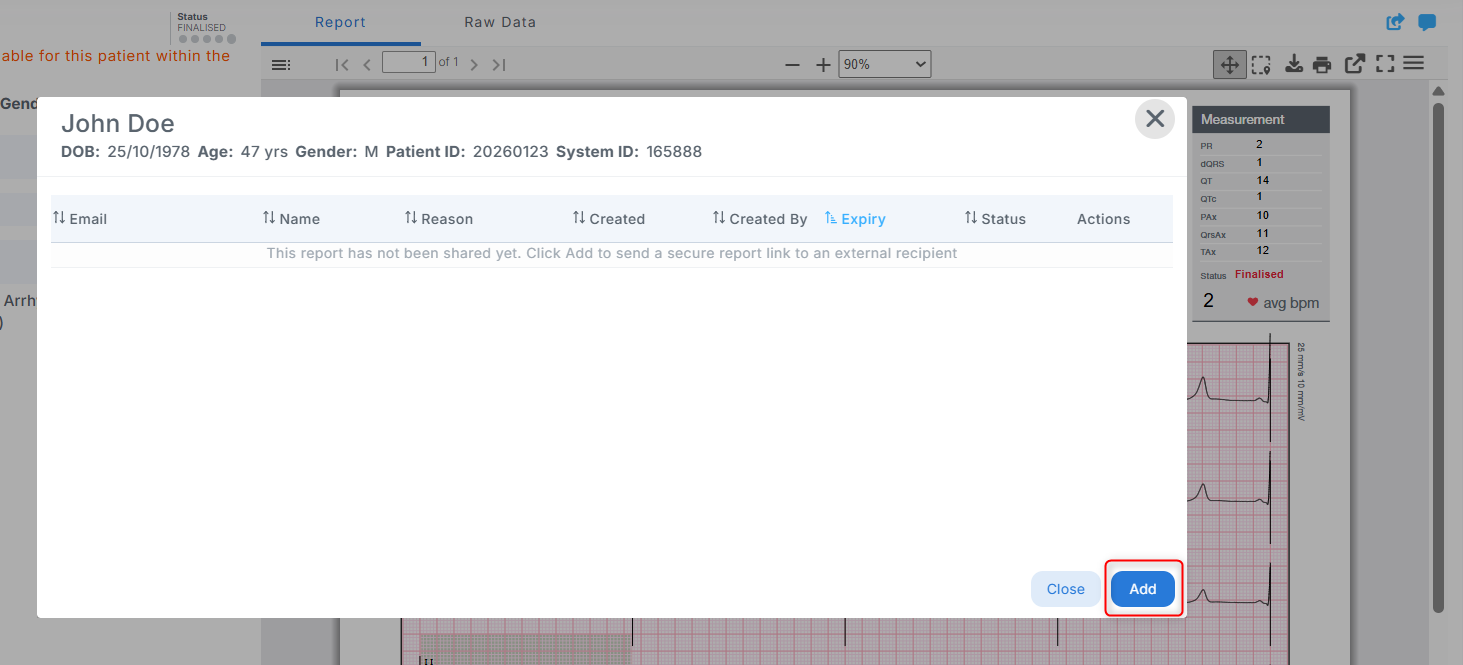This screenshot has width=1463, height=665.
Task: Open the share report icon
Action: (x=1395, y=21)
